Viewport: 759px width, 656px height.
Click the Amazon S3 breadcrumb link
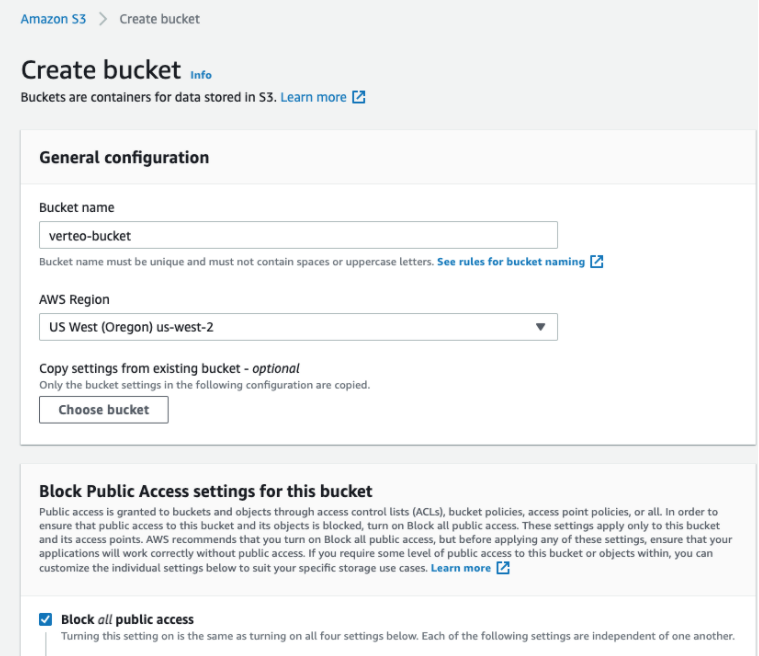pyautogui.click(x=54, y=19)
